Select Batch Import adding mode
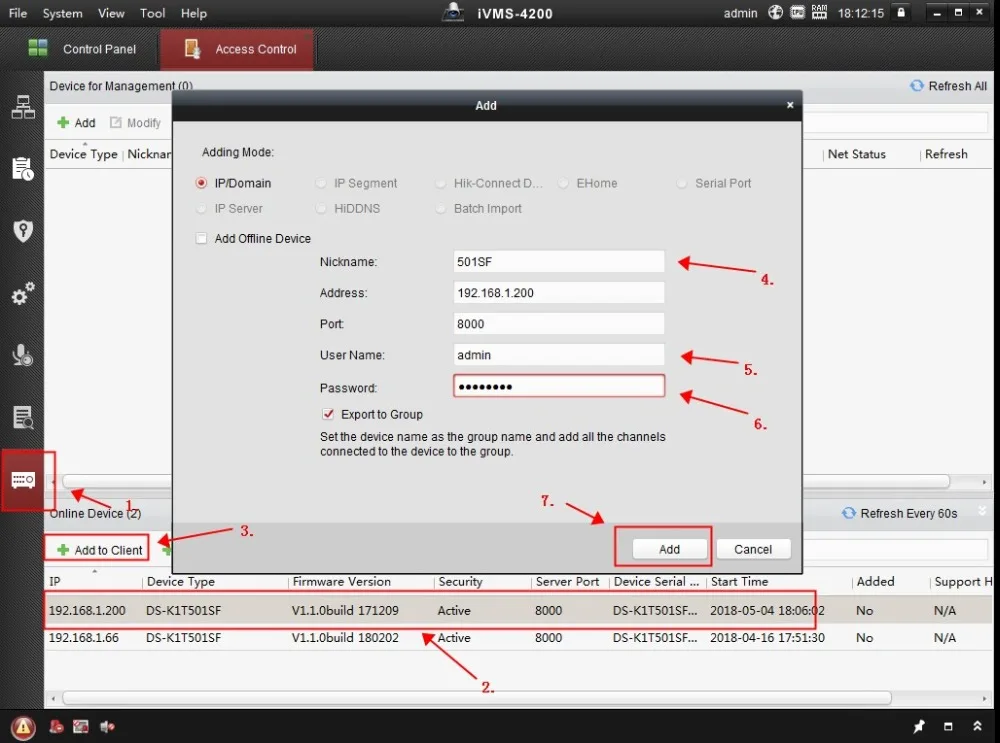Image resolution: width=1000 pixels, height=743 pixels. click(440, 209)
